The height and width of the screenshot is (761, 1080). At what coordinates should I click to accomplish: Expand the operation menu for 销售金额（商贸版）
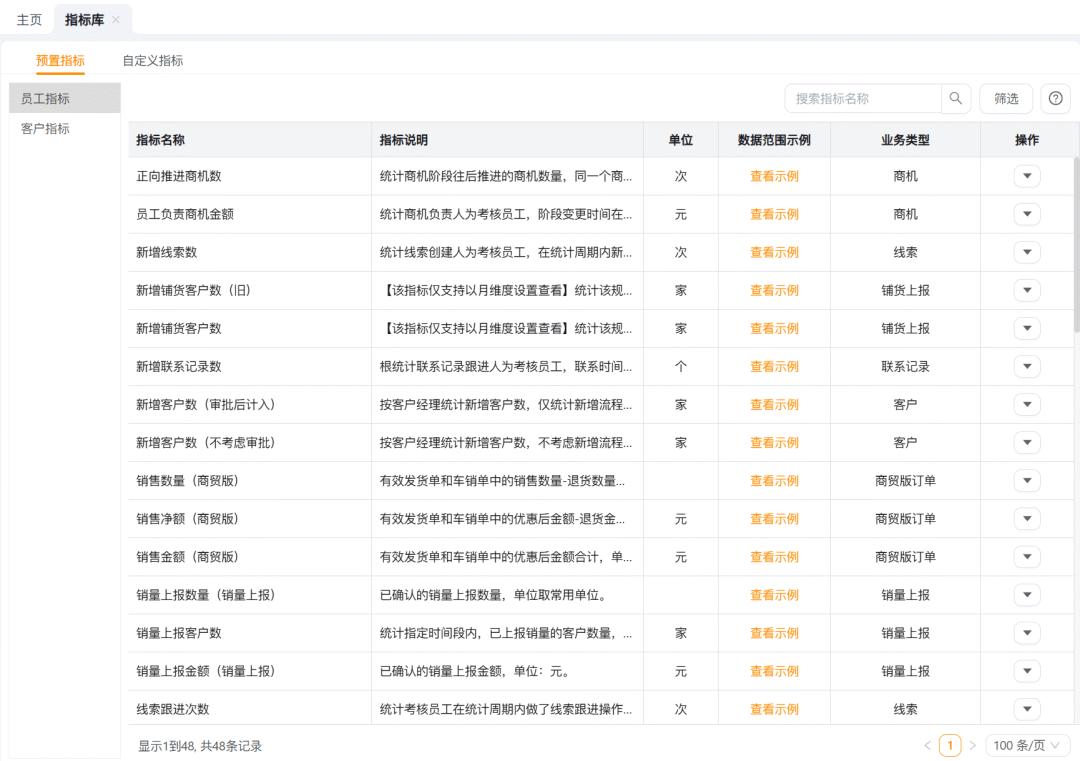coord(1027,556)
